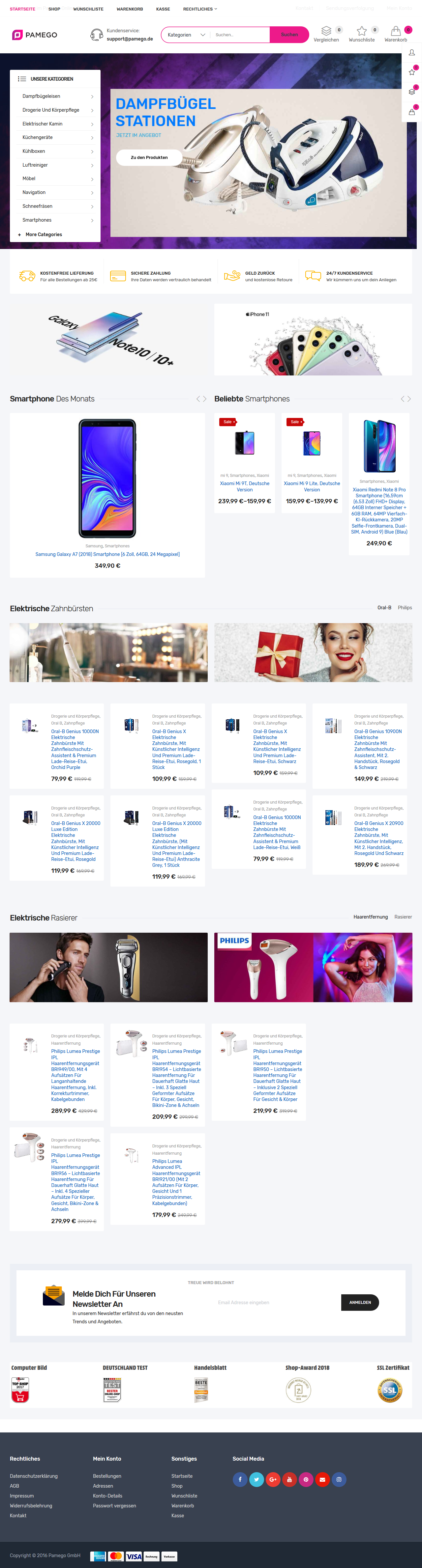This screenshot has width=422, height=1568.
Task: Open Shop in top navigation
Action: click(x=54, y=9)
